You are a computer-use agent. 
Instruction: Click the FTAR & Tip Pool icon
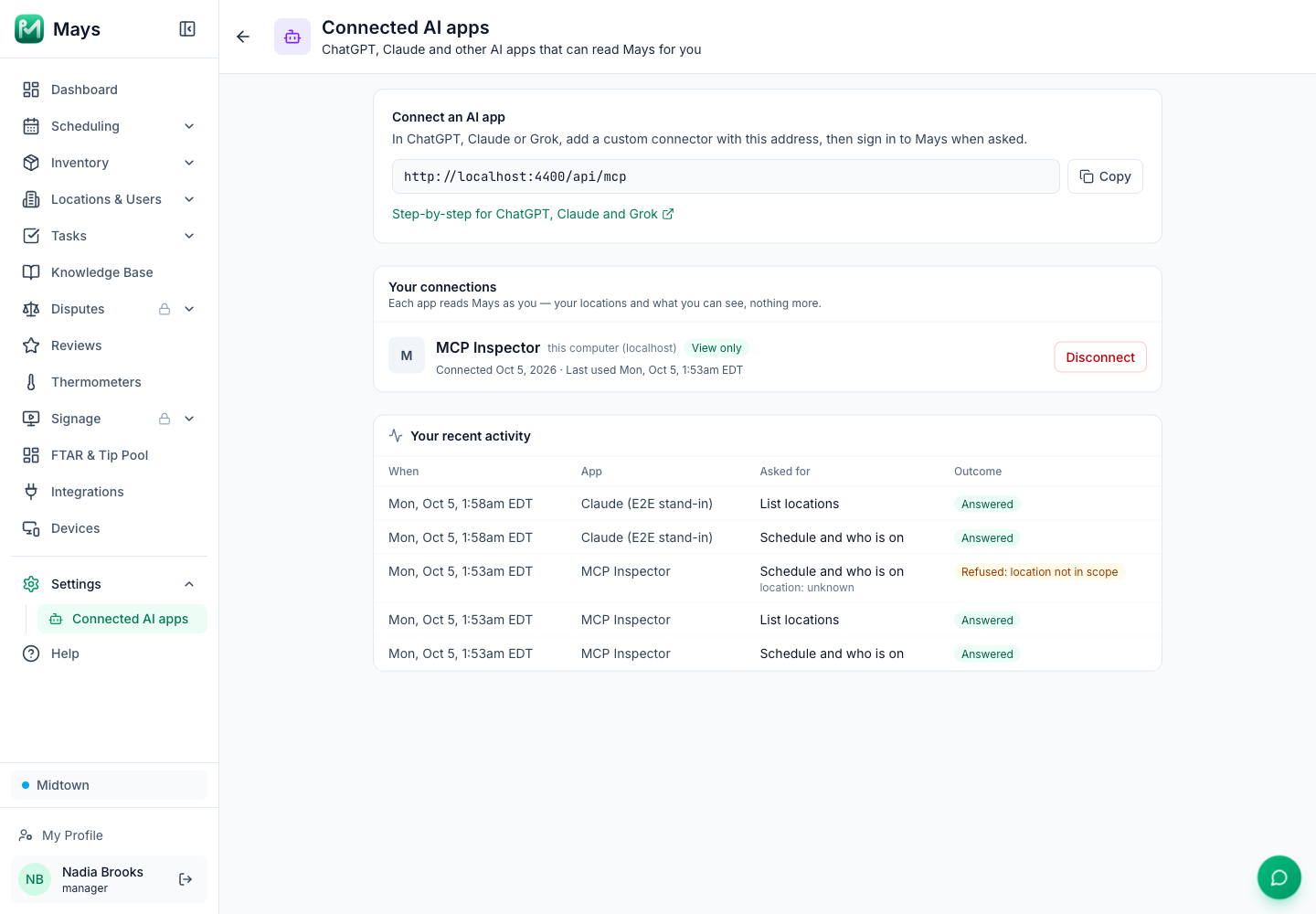pyautogui.click(x=31, y=455)
